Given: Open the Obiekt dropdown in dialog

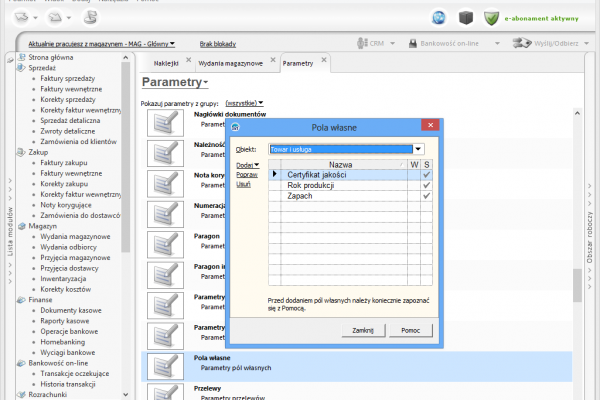Looking at the screenshot, I should (417, 149).
